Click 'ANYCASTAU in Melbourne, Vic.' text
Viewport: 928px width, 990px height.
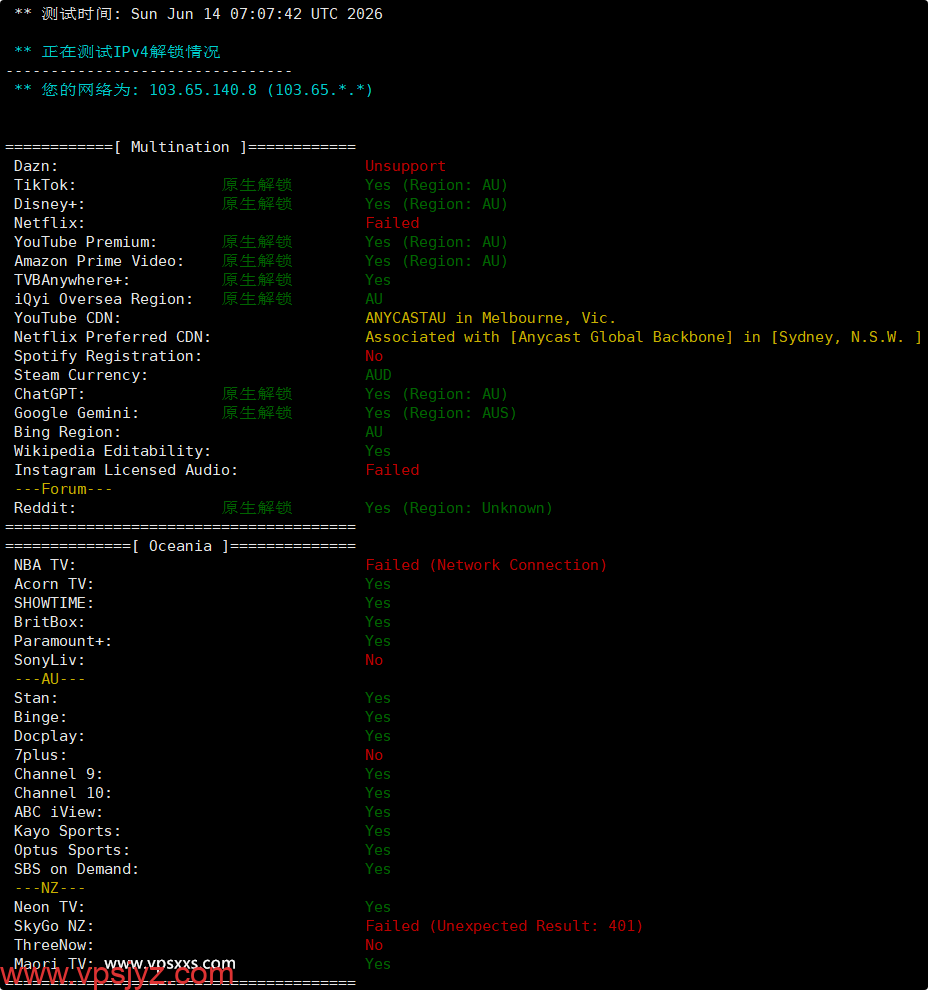[491, 318]
